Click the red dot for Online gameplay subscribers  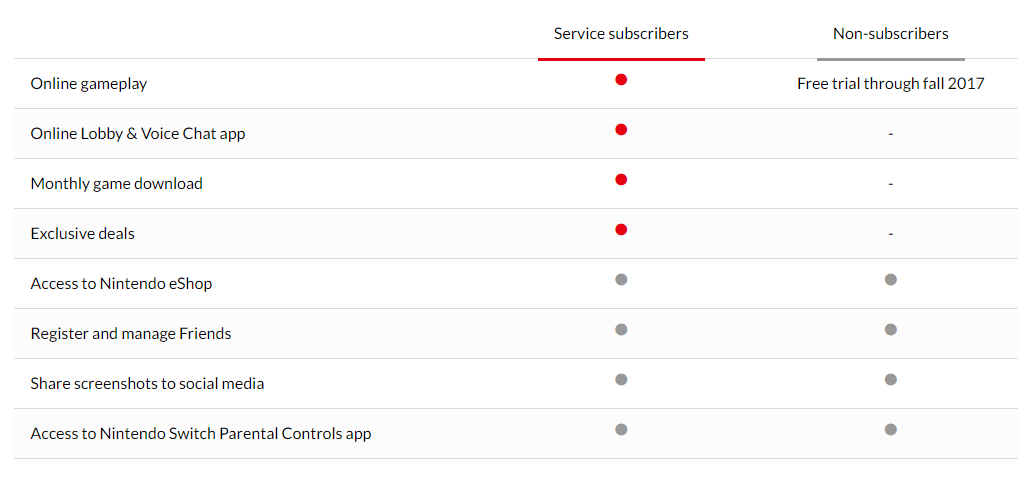621,80
